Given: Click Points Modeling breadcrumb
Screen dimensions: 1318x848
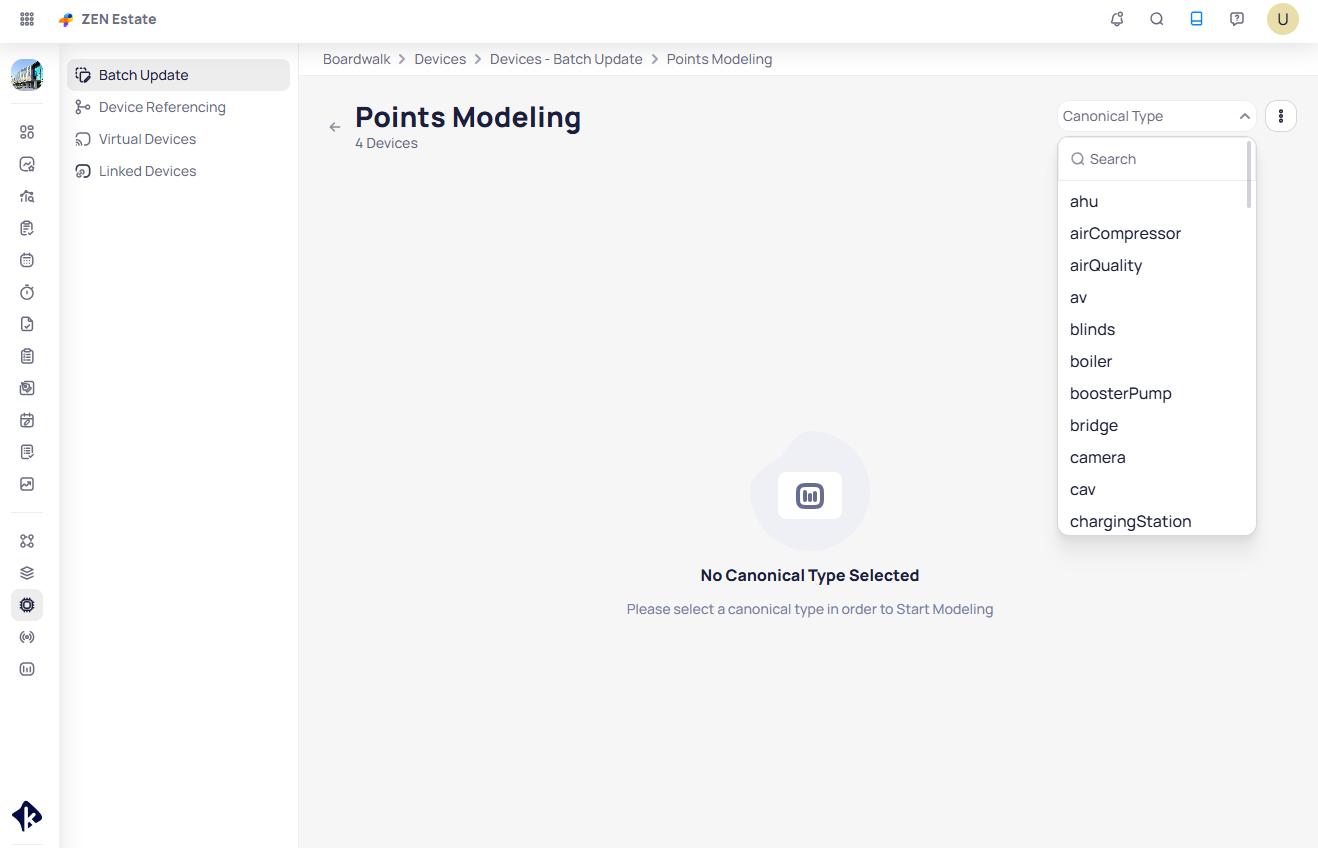Looking at the screenshot, I should point(719,59).
